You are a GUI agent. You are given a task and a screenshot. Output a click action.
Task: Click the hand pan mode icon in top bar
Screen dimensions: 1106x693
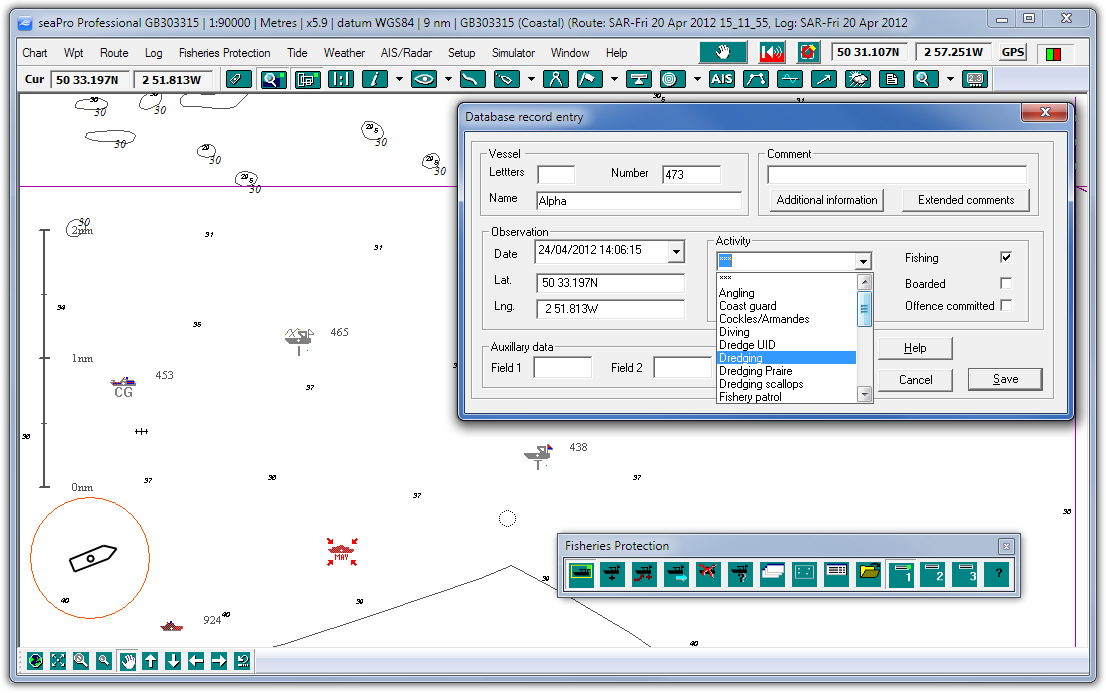(723, 52)
